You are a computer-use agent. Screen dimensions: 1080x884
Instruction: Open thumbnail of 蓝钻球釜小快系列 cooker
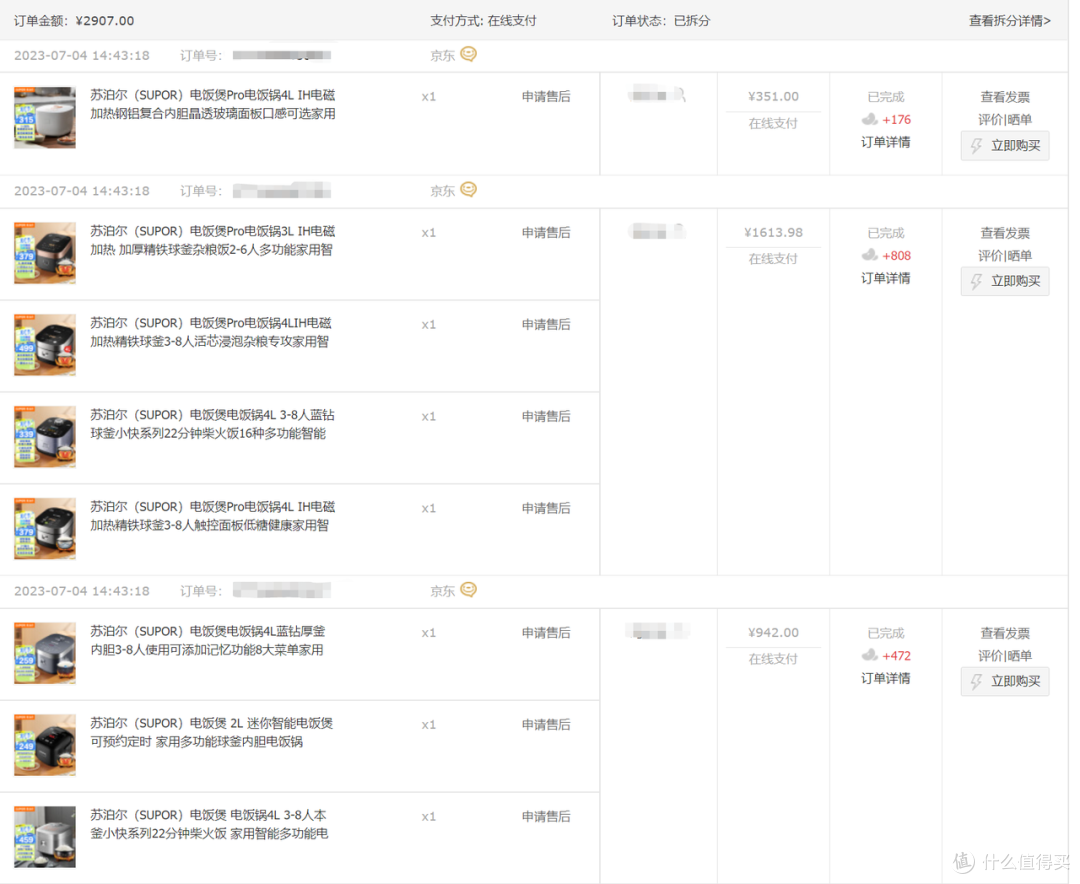(45, 437)
